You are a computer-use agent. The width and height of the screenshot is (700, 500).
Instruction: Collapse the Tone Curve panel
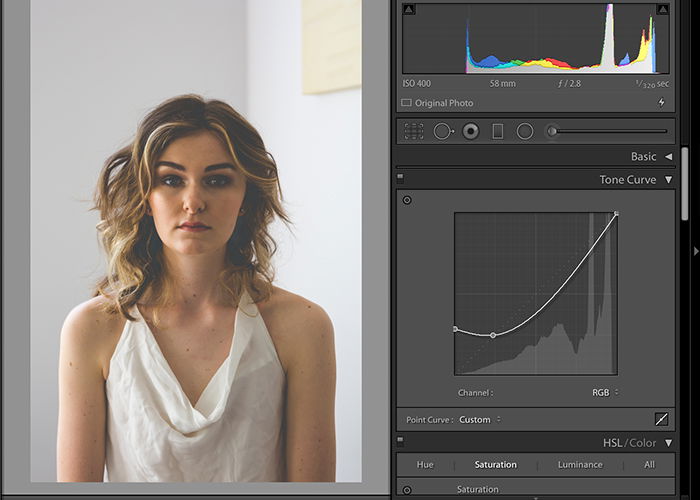coord(668,180)
